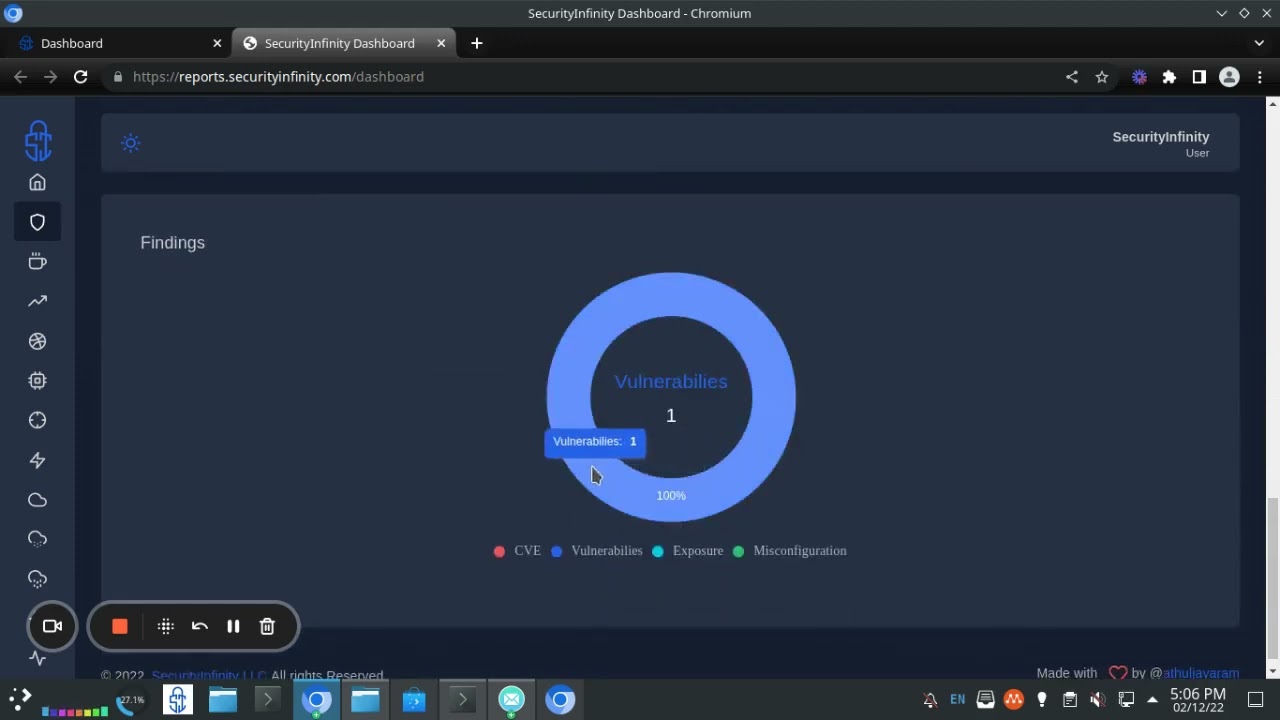
Task: Pause the screen recording
Action: click(x=233, y=626)
